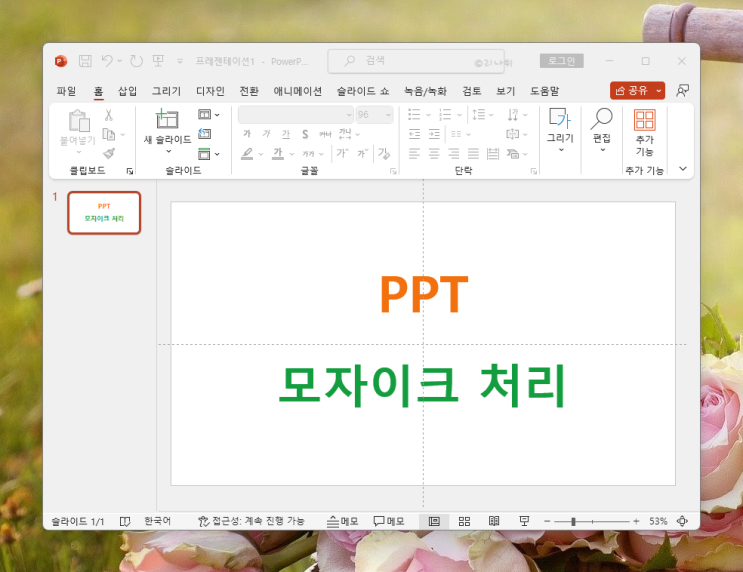Open character spacing dropdown

point(349,134)
